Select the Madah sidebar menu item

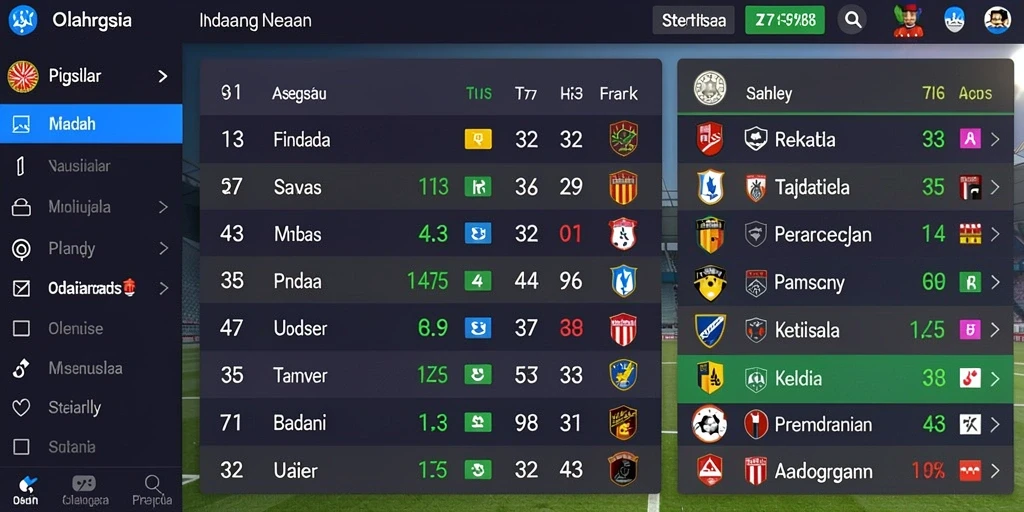pos(91,123)
